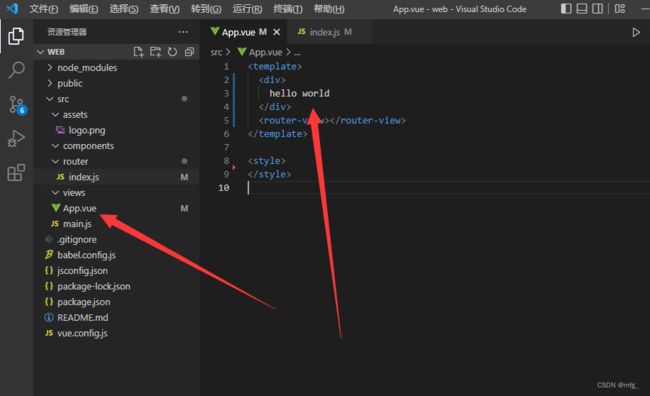The width and height of the screenshot is (650, 396).
Task: Run the file with the play button
Action: tap(636, 32)
